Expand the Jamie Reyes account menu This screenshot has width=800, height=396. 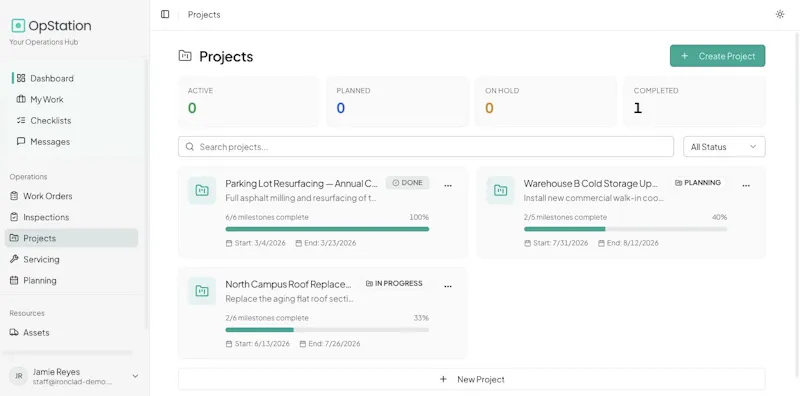[74, 376]
